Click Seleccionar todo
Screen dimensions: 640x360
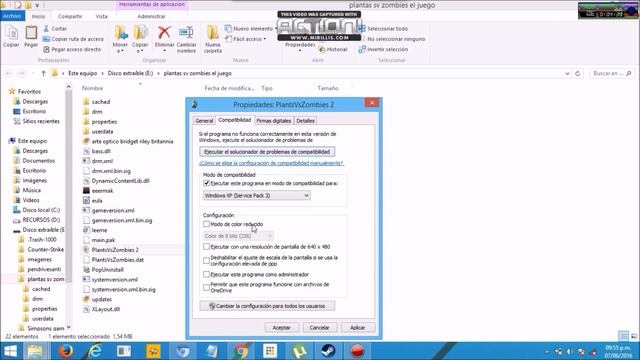383,29
